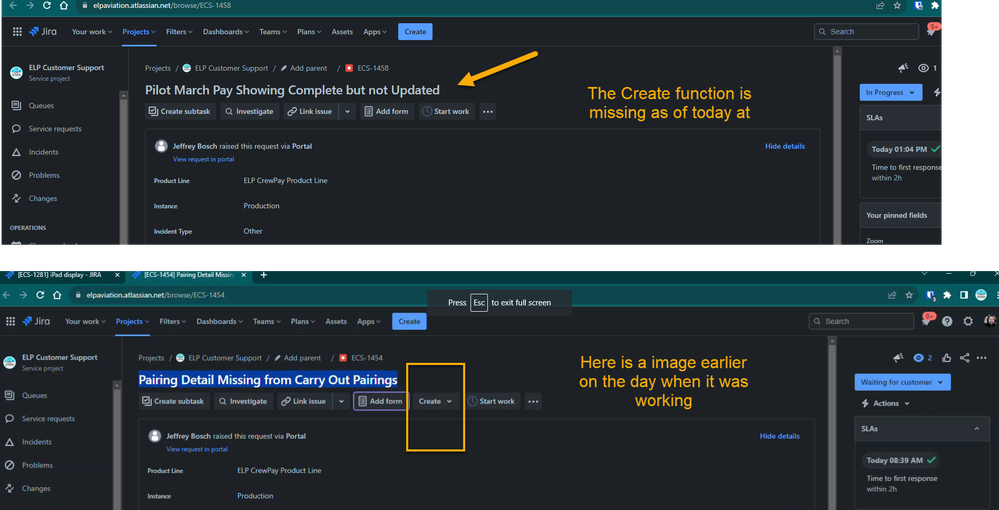The width and height of the screenshot is (999, 510).
Task: Reload page in bottom screenshot browser
Action: [40, 295]
